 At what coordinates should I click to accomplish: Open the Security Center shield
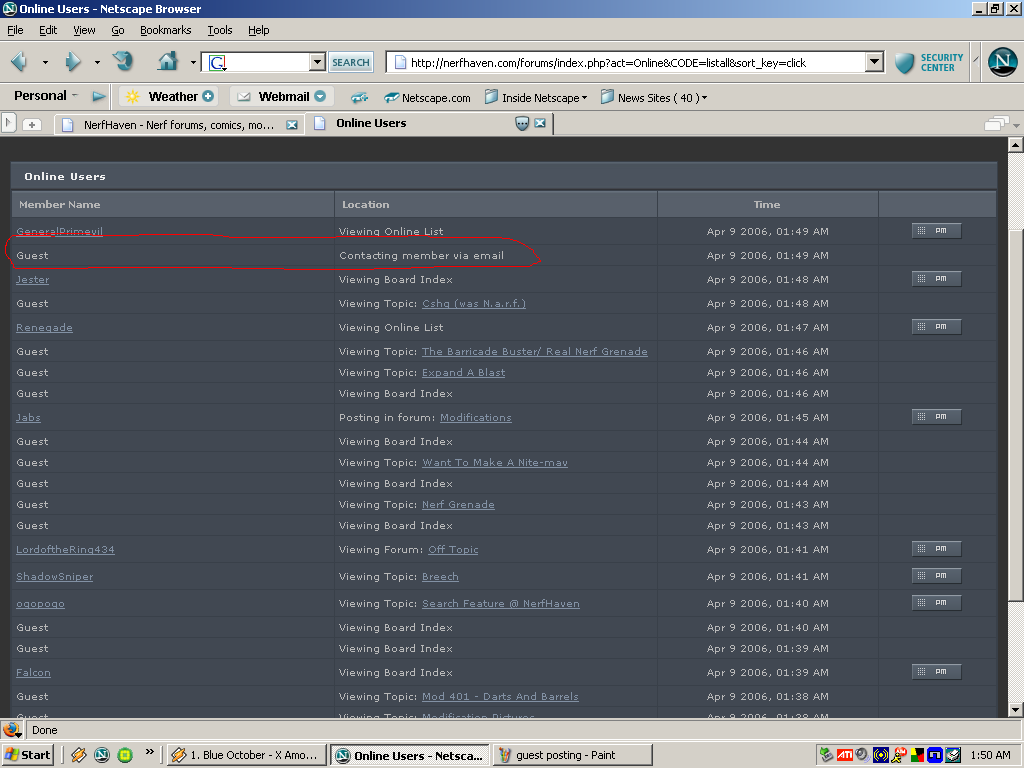point(905,63)
